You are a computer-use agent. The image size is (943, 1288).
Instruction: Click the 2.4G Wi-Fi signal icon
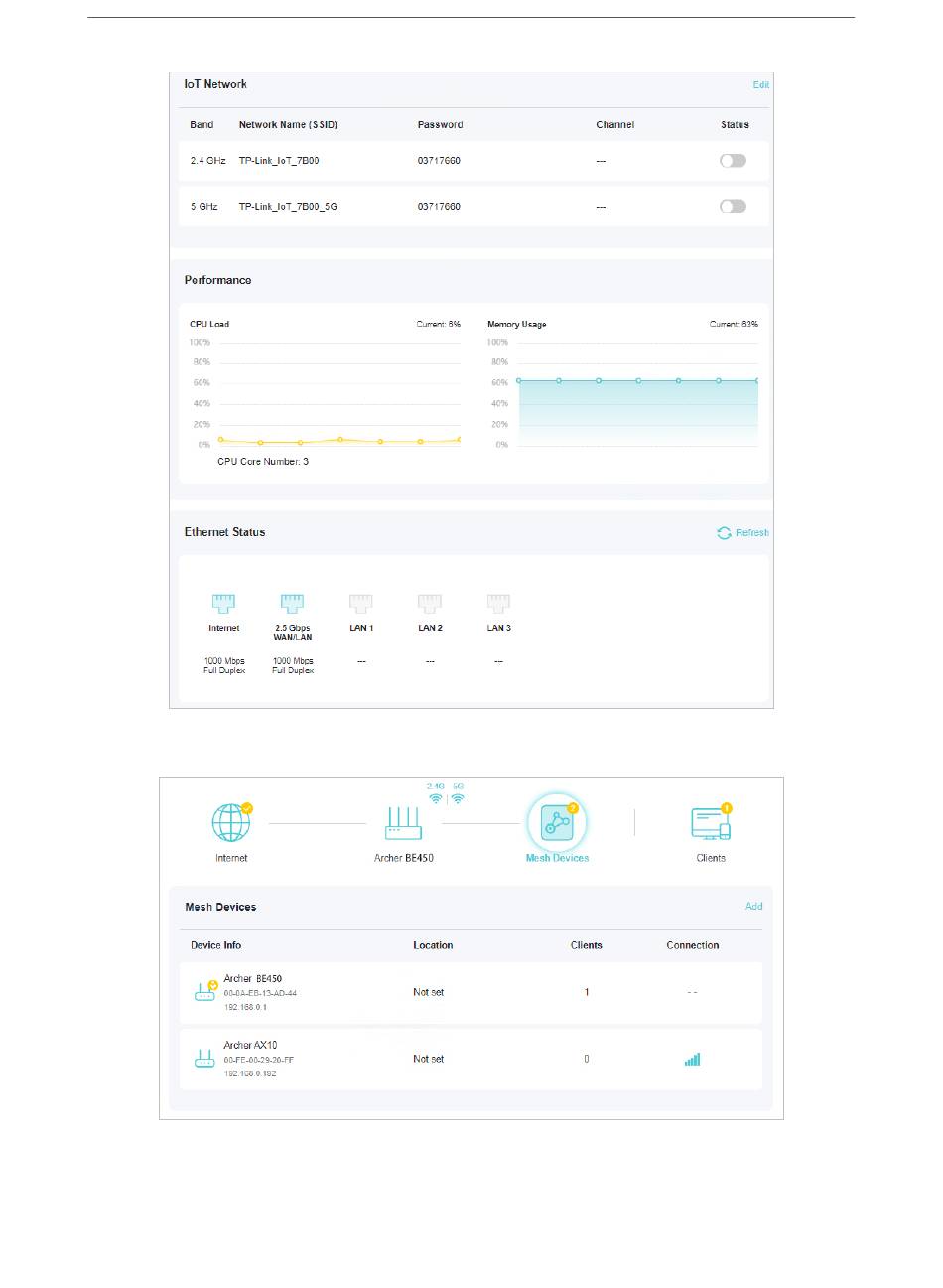[436, 798]
